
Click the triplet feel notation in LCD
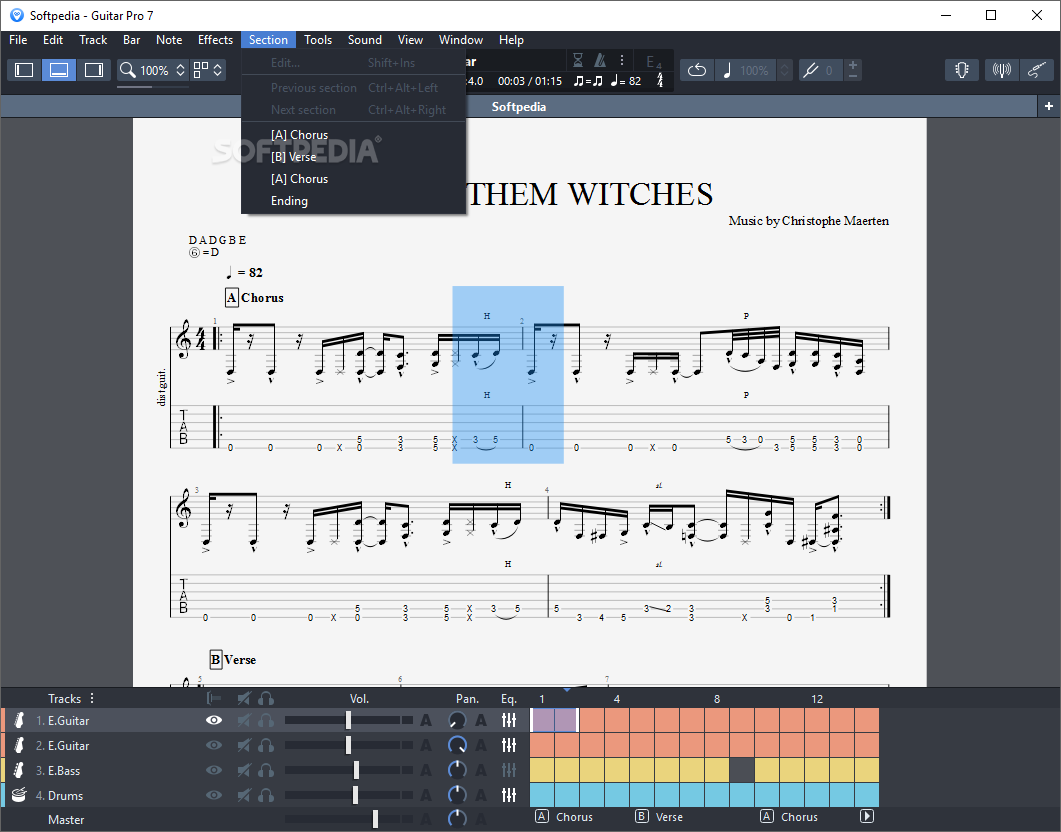click(x=588, y=81)
